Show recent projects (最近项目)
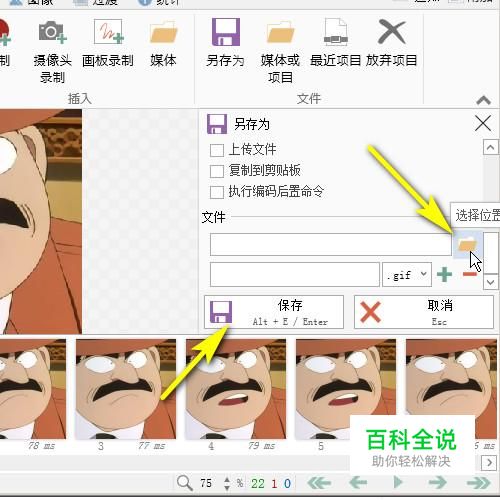Image resolution: width=500 pixels, height=500 pixels. click(x=335, y=43)
